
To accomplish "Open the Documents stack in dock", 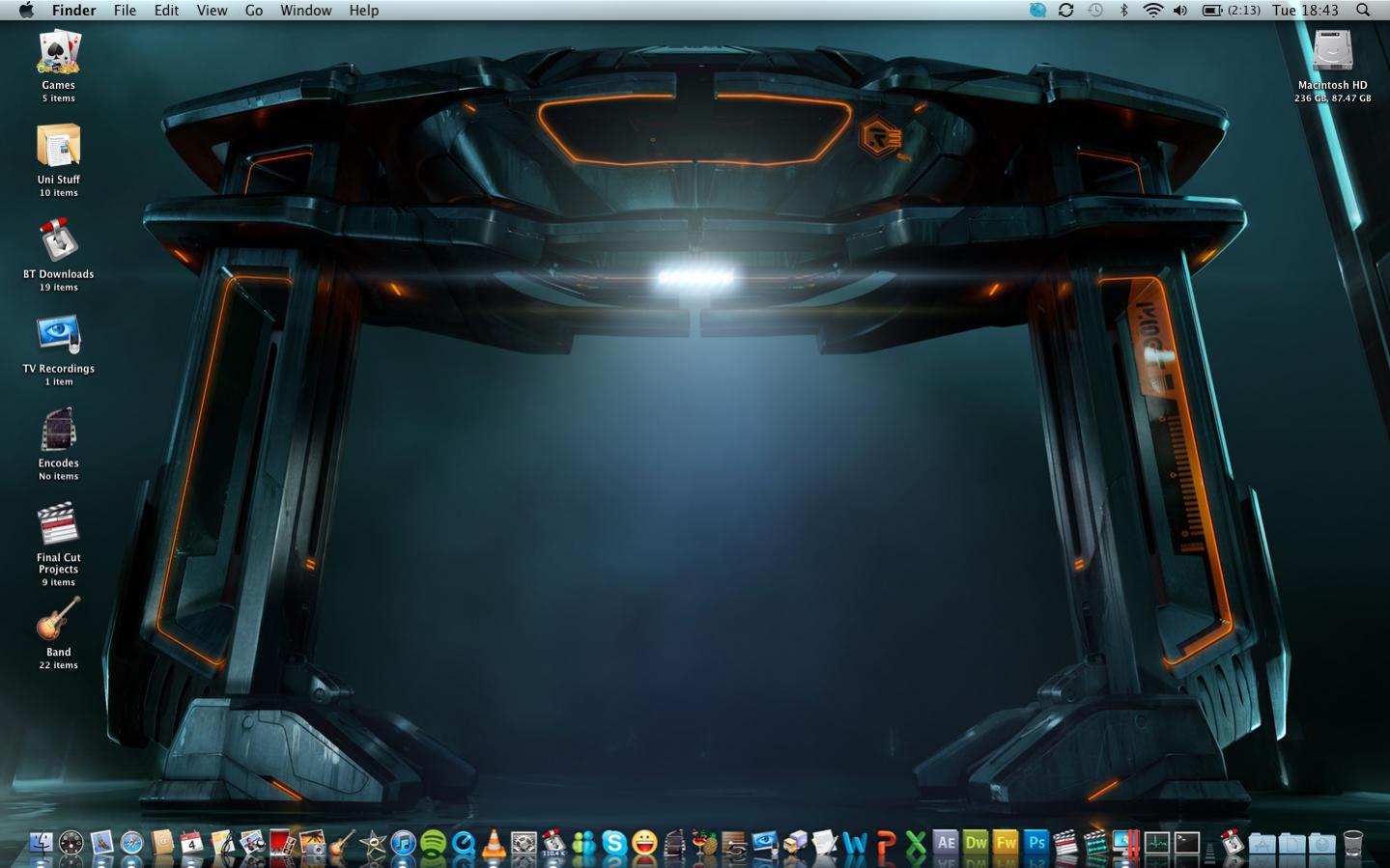I will point(1292,843).
